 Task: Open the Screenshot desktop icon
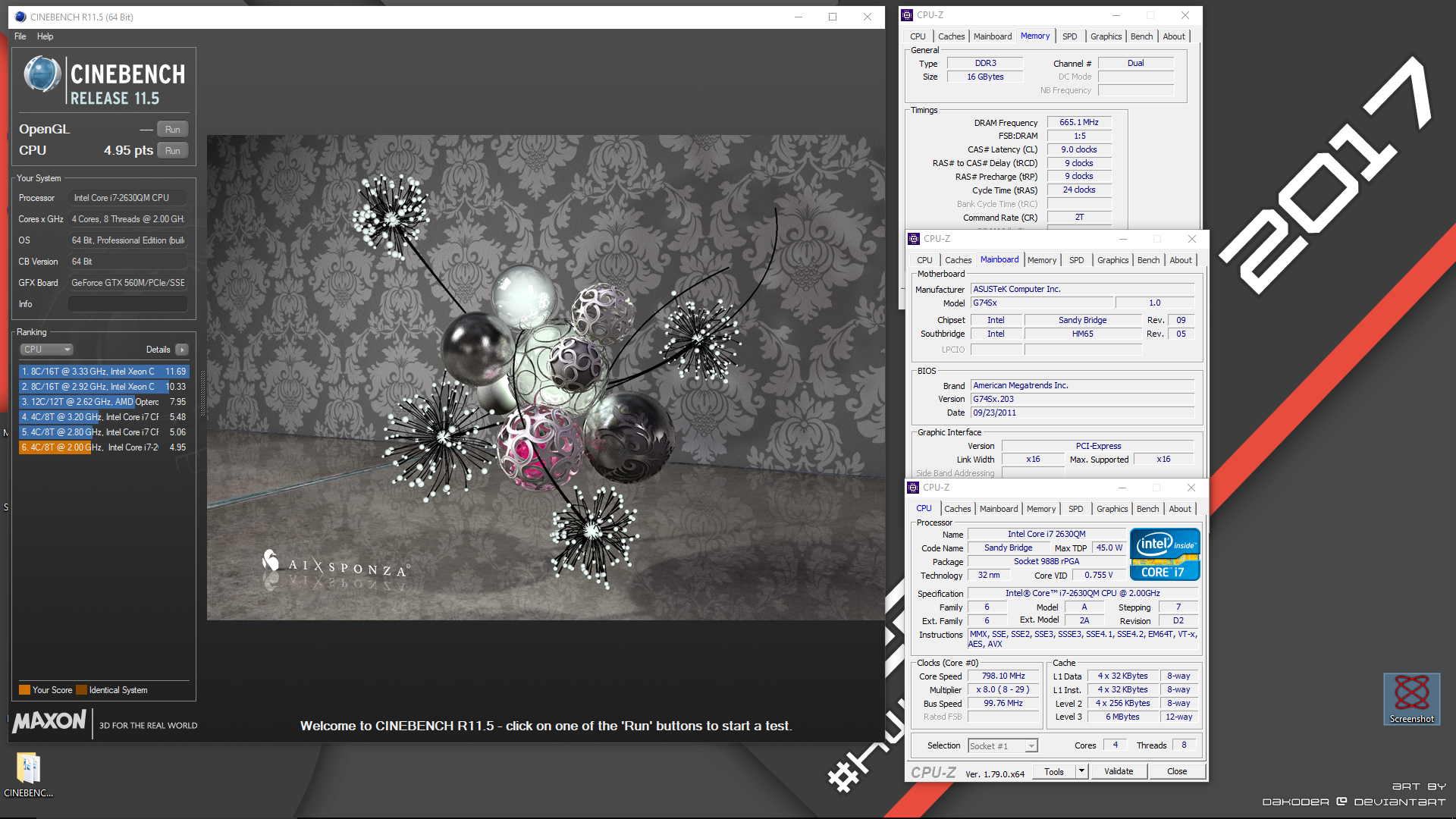(x=1411, y=698)
